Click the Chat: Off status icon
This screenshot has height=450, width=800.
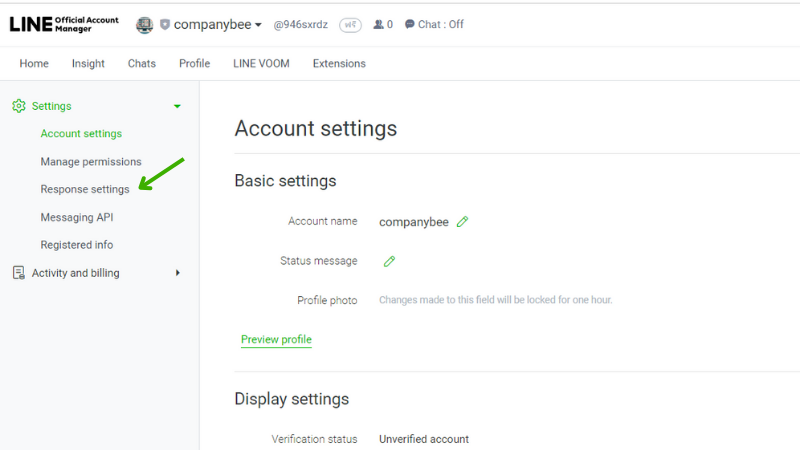point(410,24)
